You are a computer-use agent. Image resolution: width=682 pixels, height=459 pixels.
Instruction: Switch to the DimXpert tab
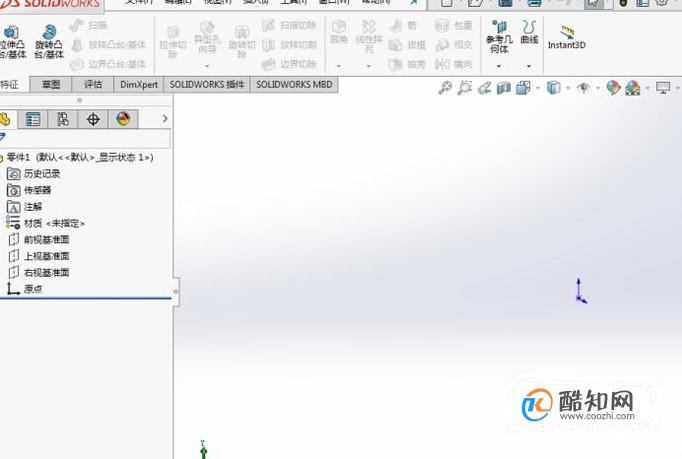pos(139,84)
